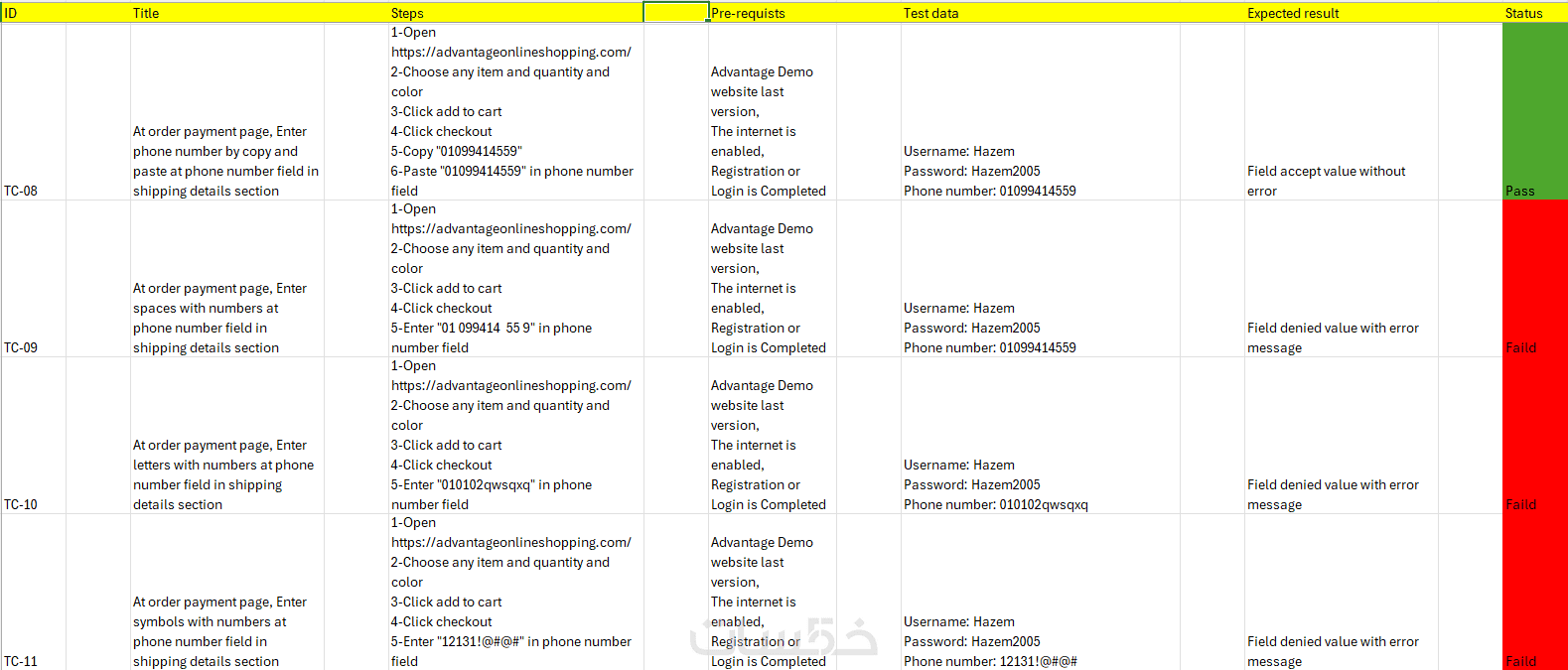Select the Status header cell

click(1535, 13)
